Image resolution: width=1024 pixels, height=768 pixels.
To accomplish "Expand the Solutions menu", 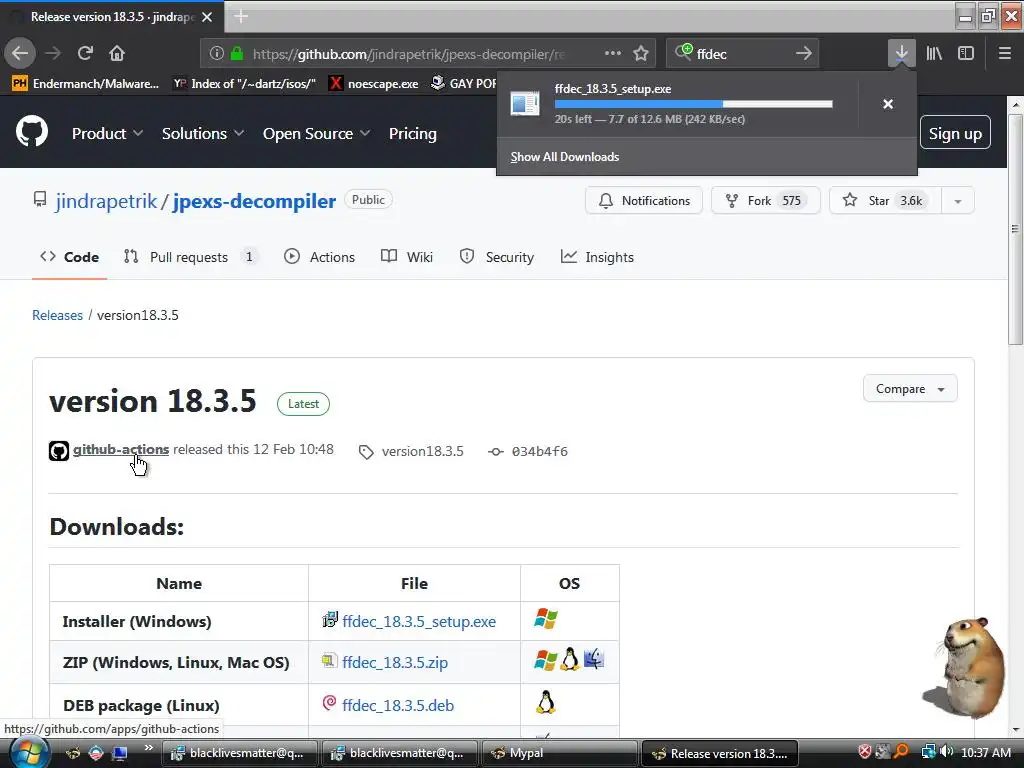I will coord(202,133).
